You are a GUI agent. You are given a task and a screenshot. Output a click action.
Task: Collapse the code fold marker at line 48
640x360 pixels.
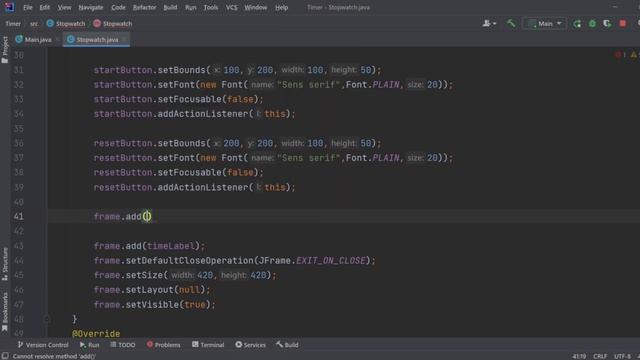tap(47, 319)
